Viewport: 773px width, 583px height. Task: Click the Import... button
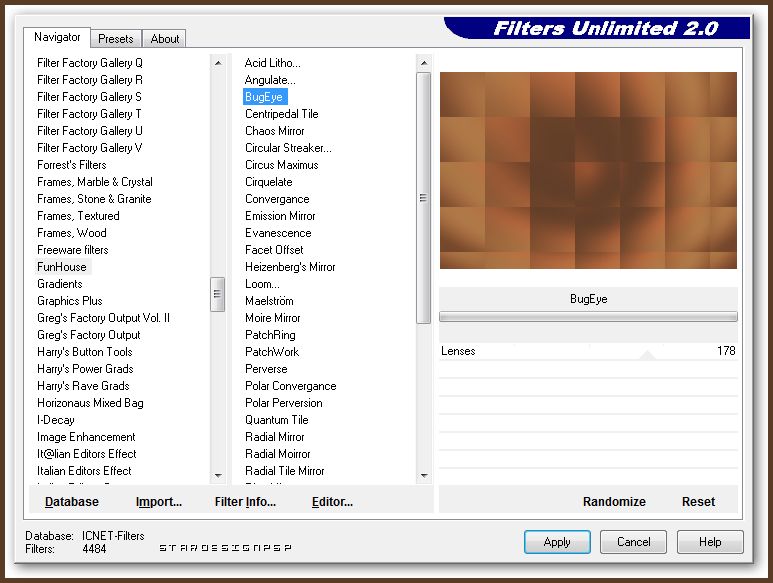coord(159,502)
